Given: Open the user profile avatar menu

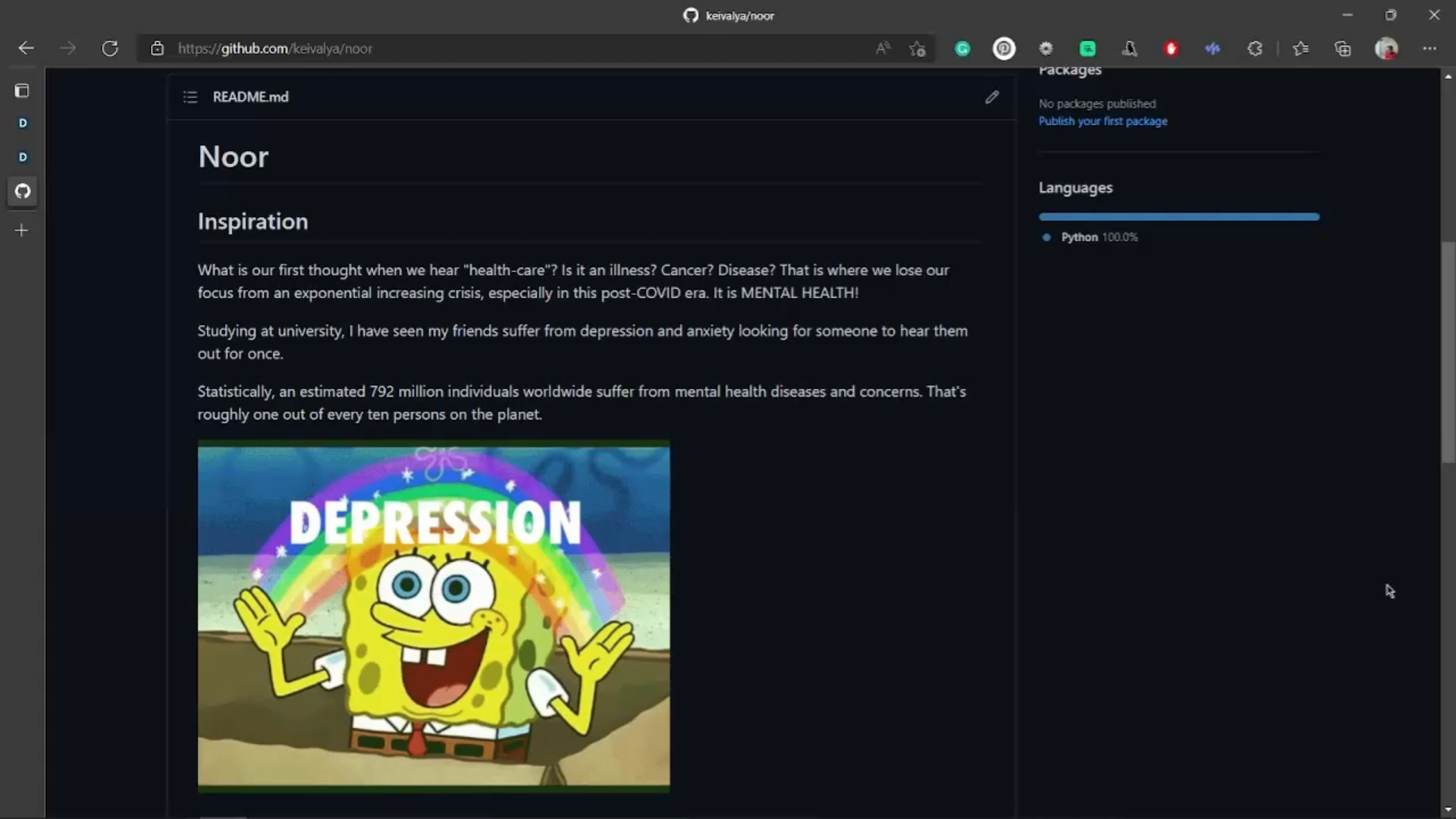Looking at the screenshot, I should point(1386,49).
